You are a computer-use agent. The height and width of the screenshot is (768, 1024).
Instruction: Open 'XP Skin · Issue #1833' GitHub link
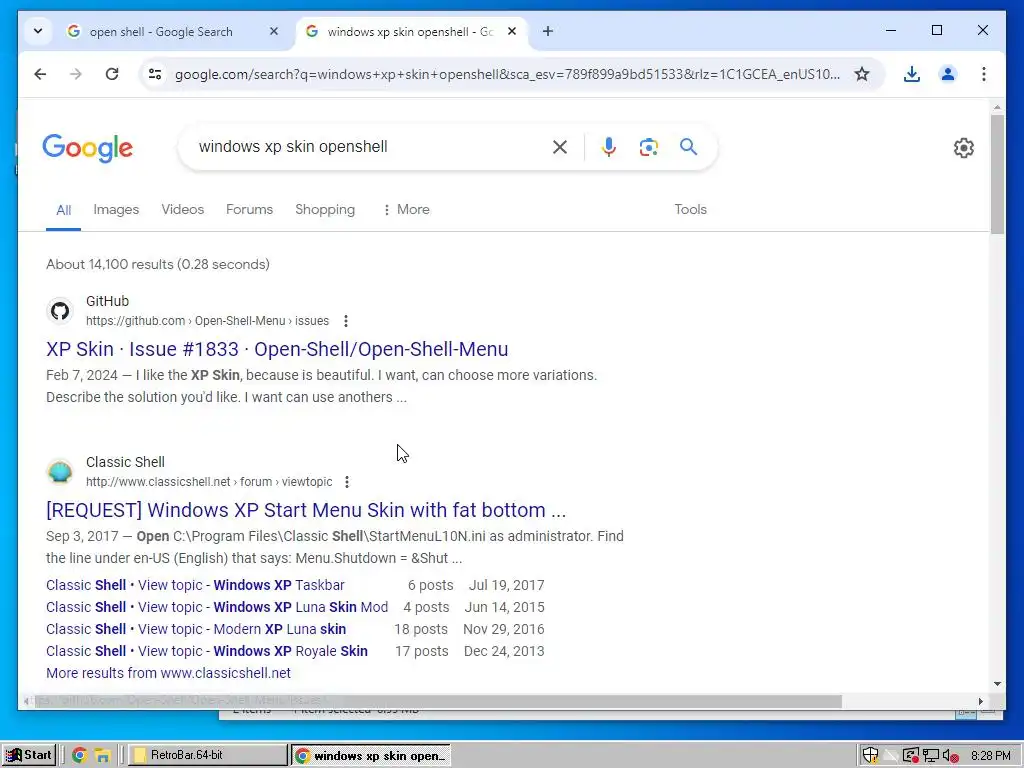coord(277,349)
